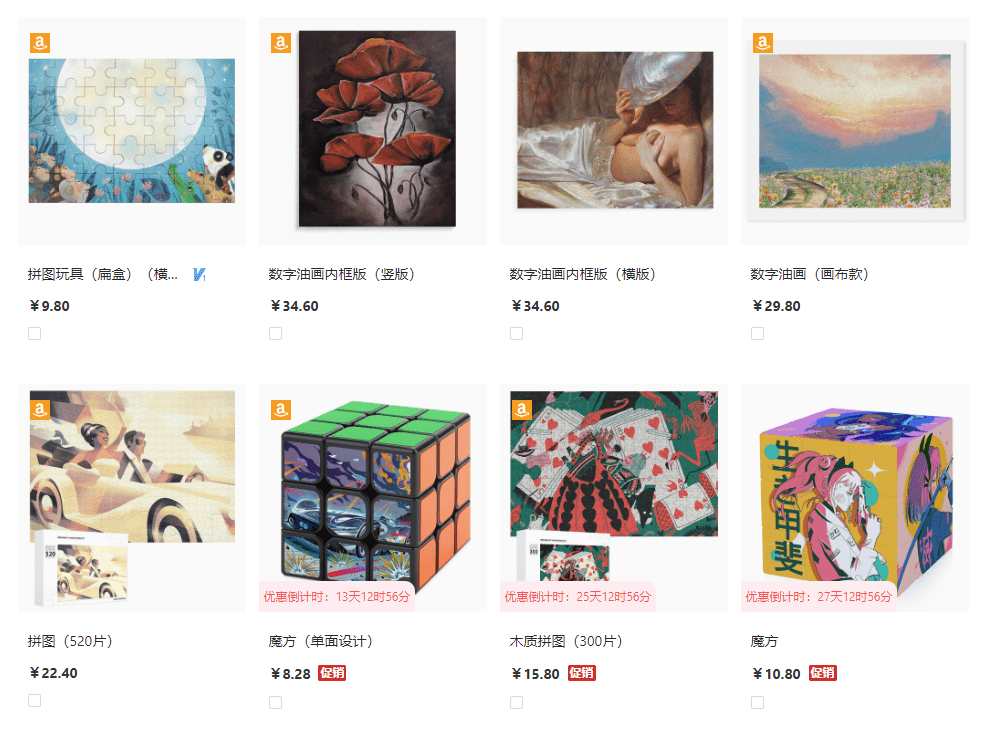986x732 pixels.
Task: Click the Amazon badge on the green Rubik's cube
Action: click(280, 410)
